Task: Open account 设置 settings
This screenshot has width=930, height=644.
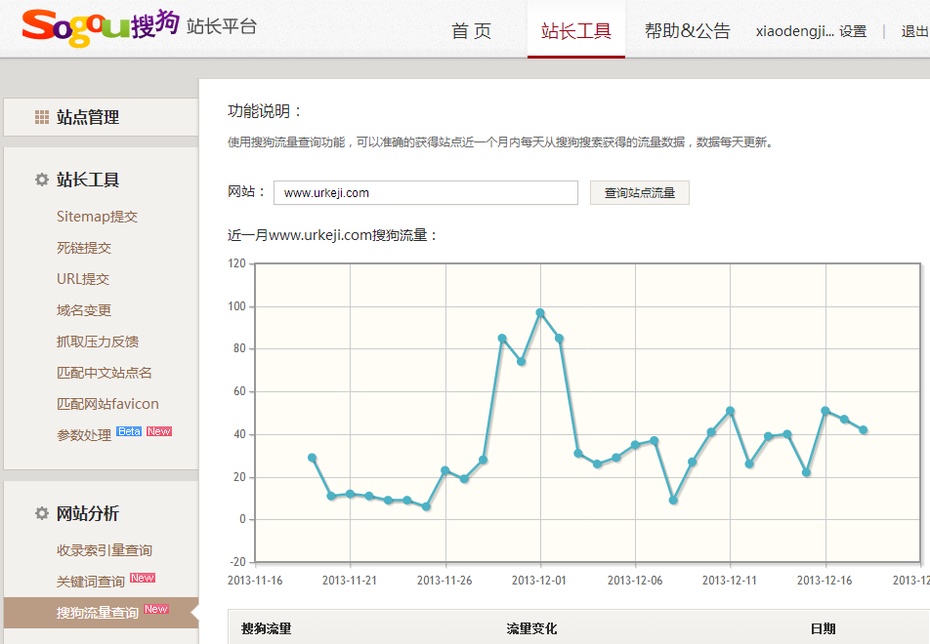Action: pyautogui.click(x=855, y=31)
